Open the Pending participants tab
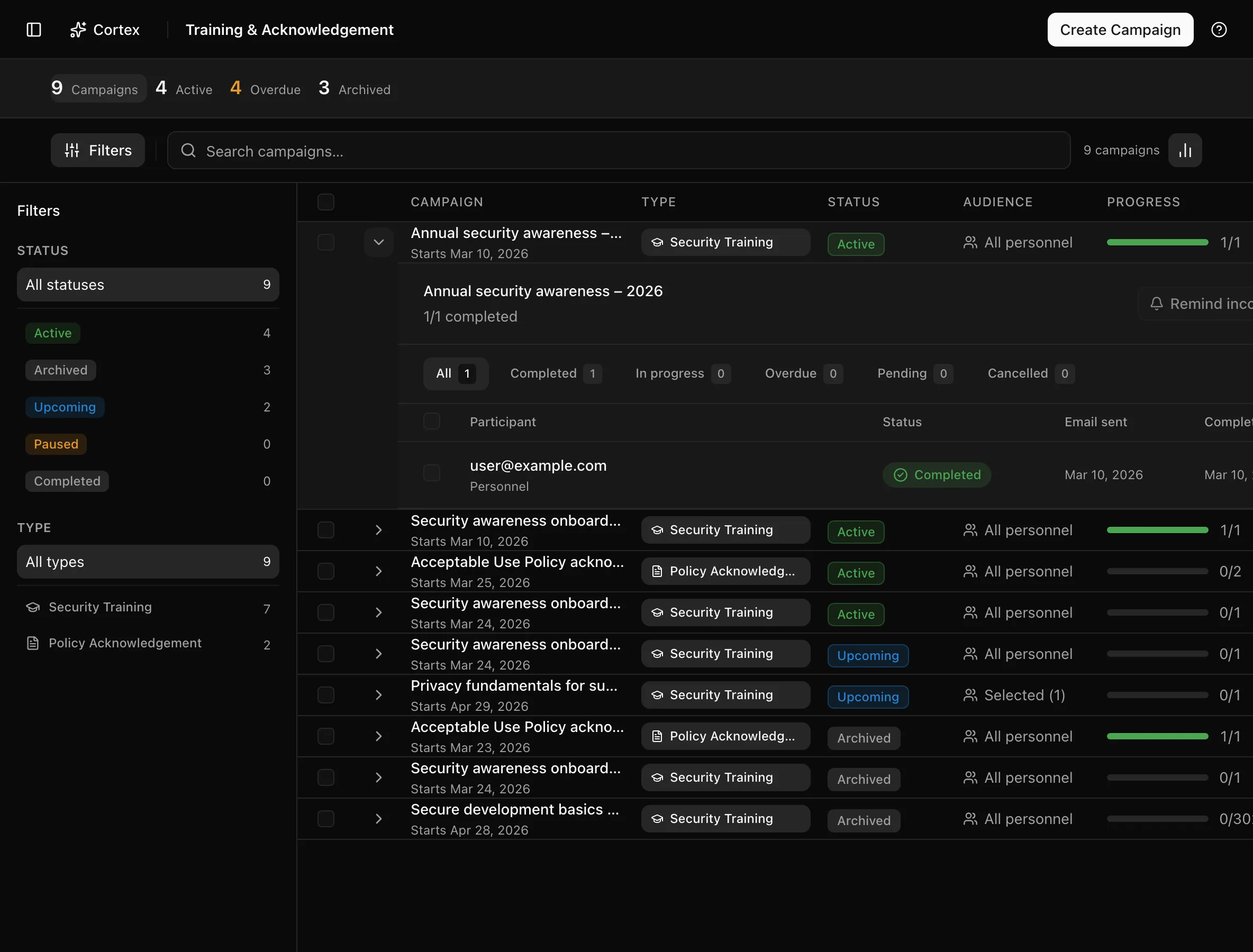 (914, 373)
